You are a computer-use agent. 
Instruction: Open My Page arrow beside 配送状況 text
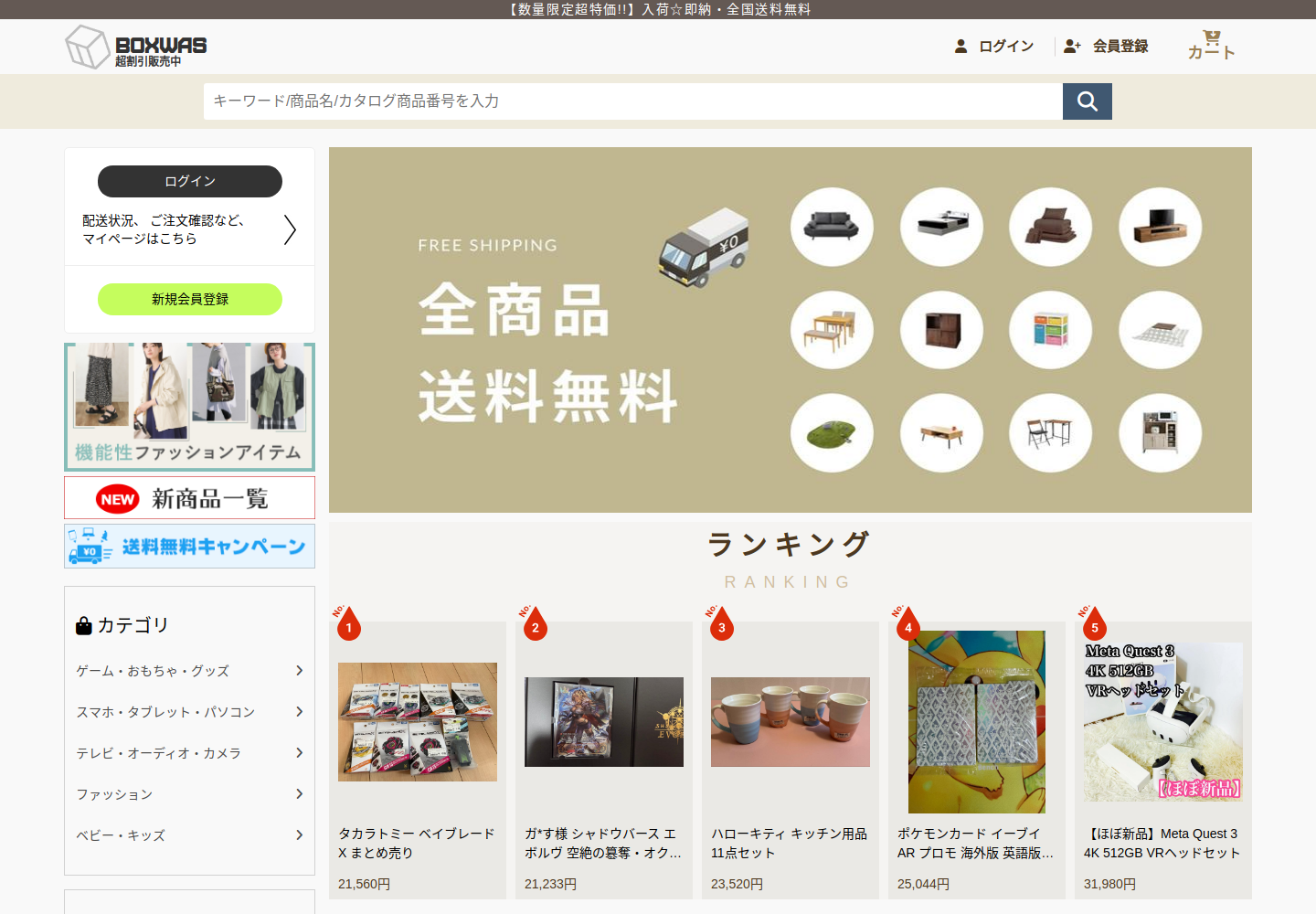pyautogui.click(x=290, y=229)
